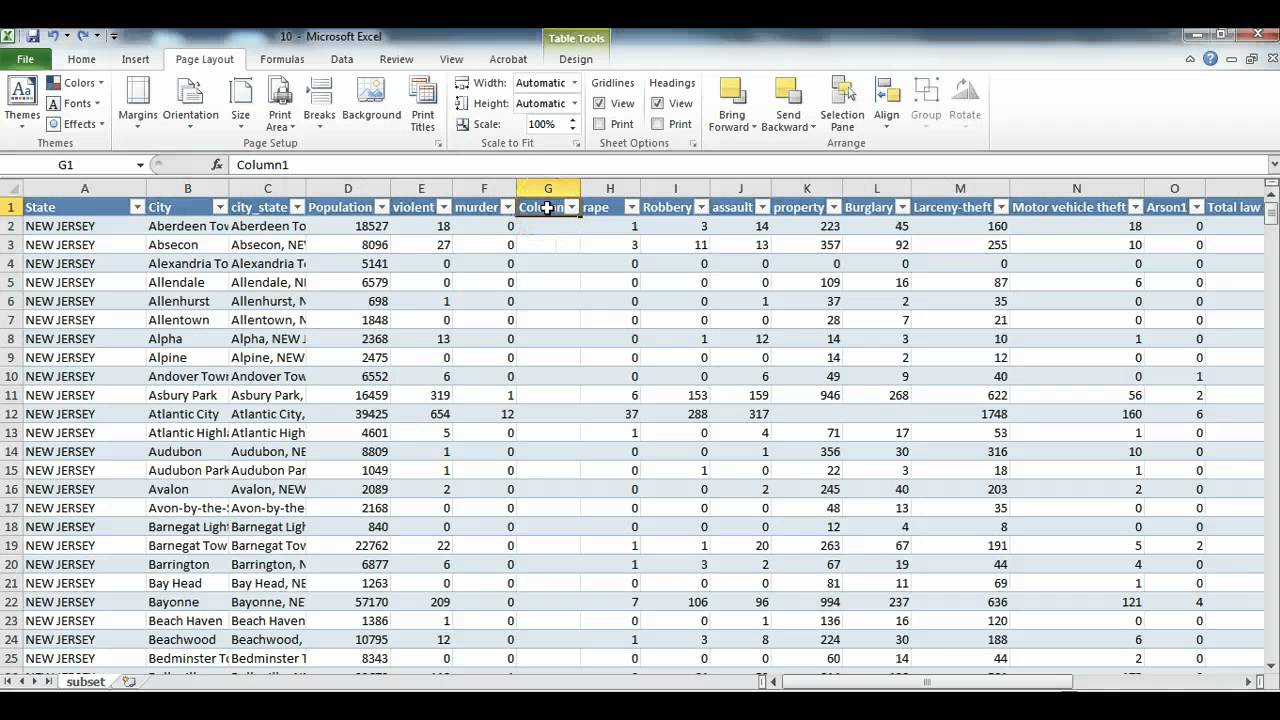Open Scale to Fit dialog launcher
This screenshot has height=720, width=1280.
point(576,144)
